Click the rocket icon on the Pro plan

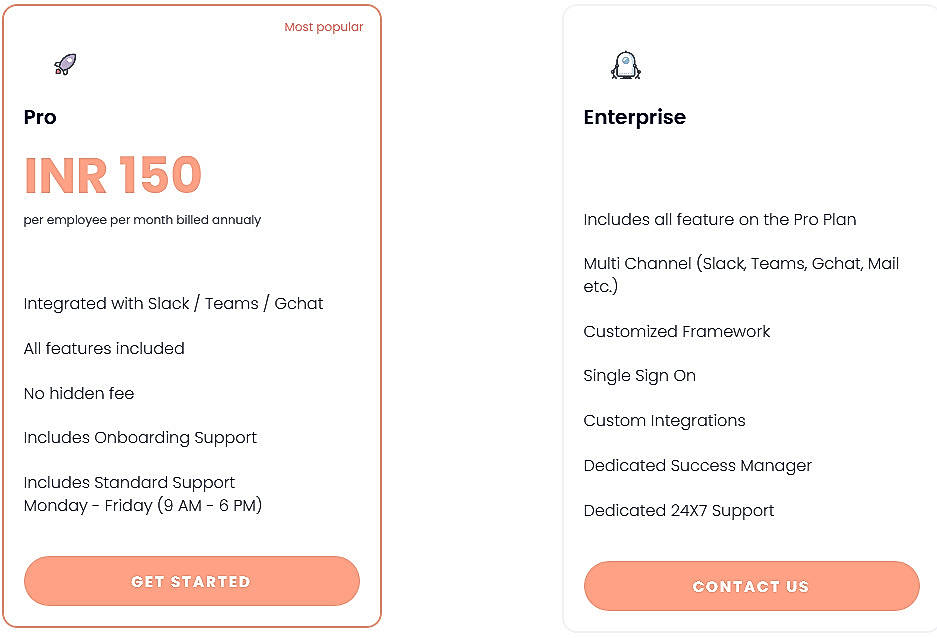tap(65, 62)
